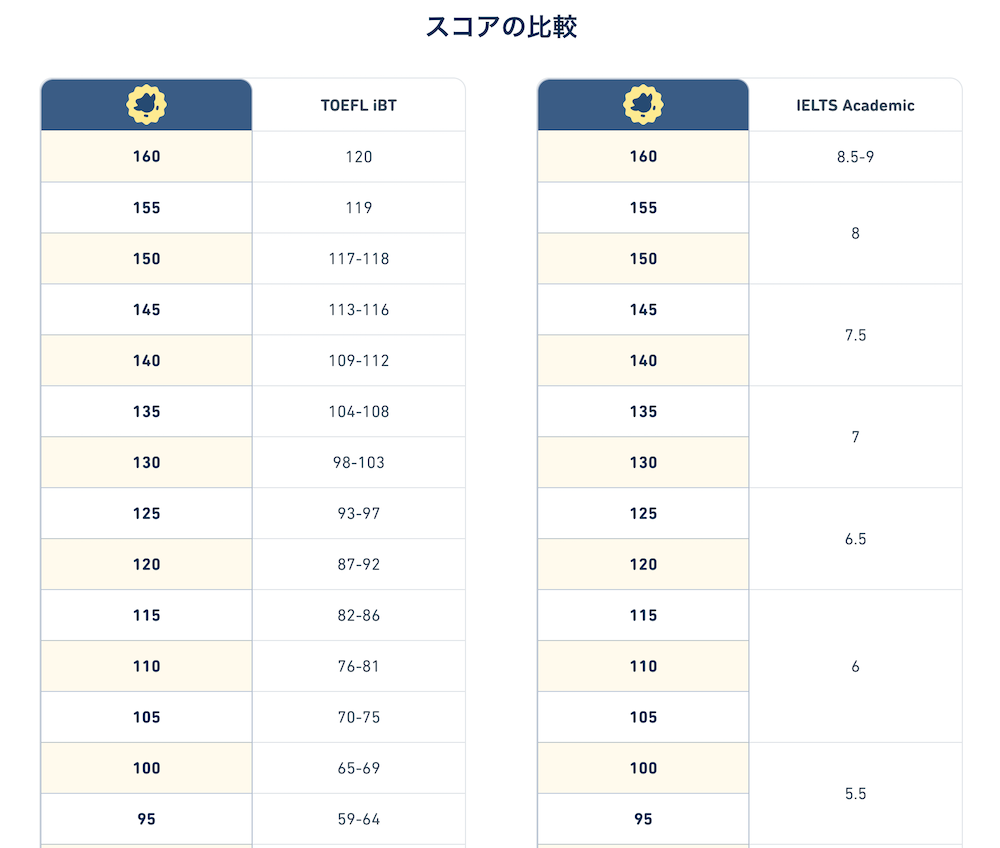The height and width of the screenshot is (848, 1000).
Task: Select score 120 in the TOEFL table
Action: pyautogui.click(x=147, y=564)
